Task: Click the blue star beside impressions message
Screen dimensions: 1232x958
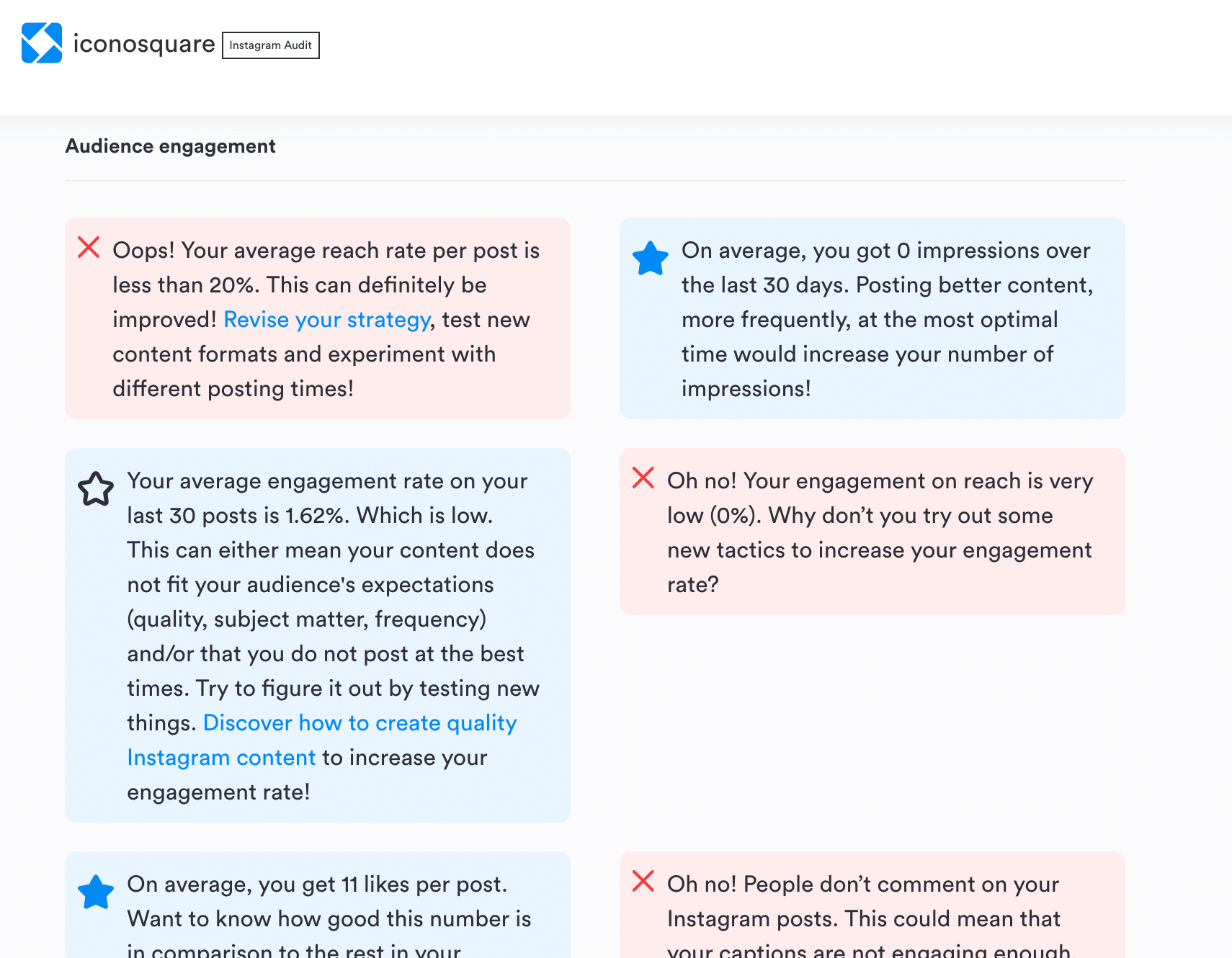Action: point(650,259)
